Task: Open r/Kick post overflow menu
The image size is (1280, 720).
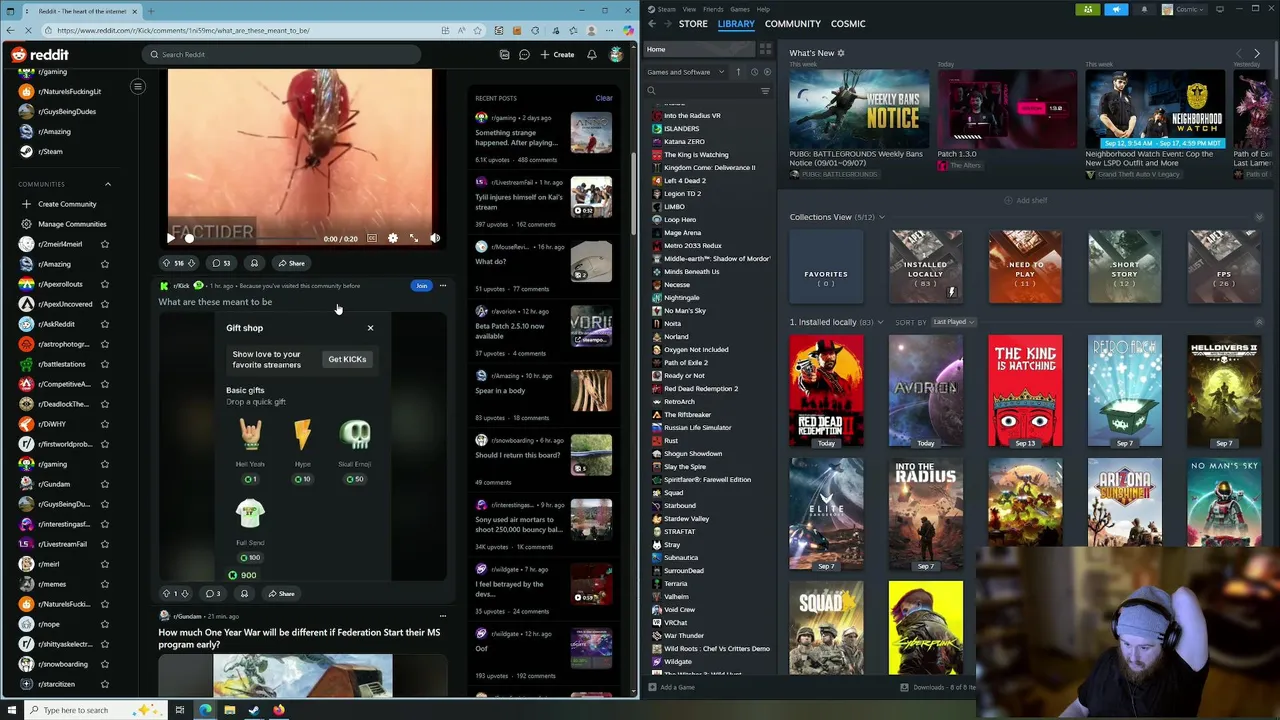Action: (443, 286)
